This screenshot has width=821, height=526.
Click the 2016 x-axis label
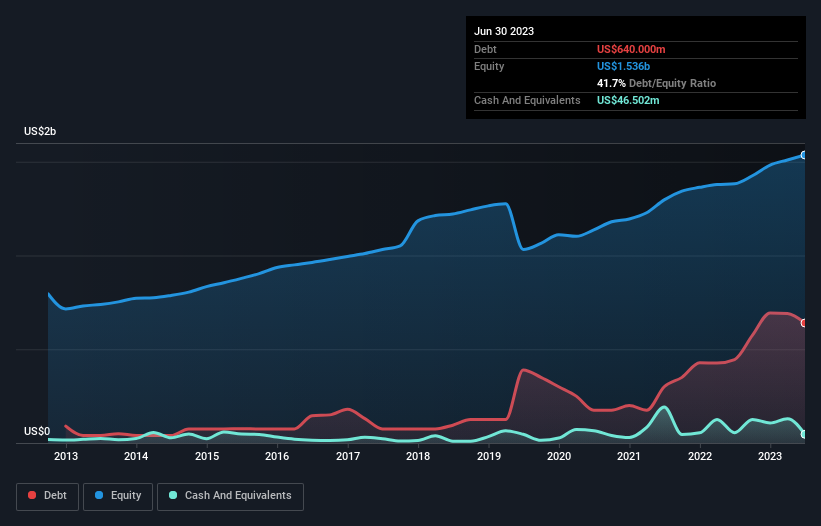tap(277, 457)
